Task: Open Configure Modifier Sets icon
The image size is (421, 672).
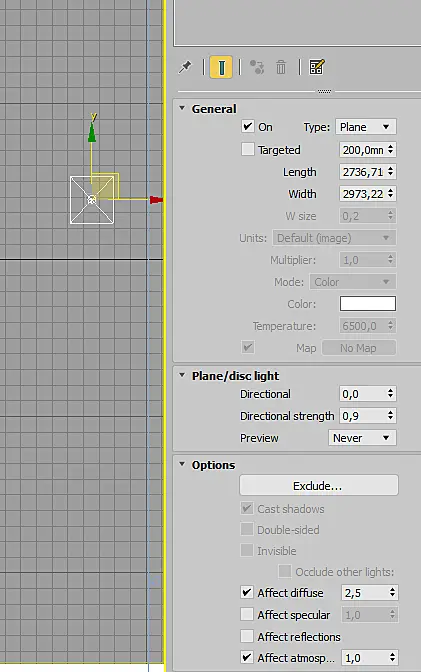Action: pos(316,67)
